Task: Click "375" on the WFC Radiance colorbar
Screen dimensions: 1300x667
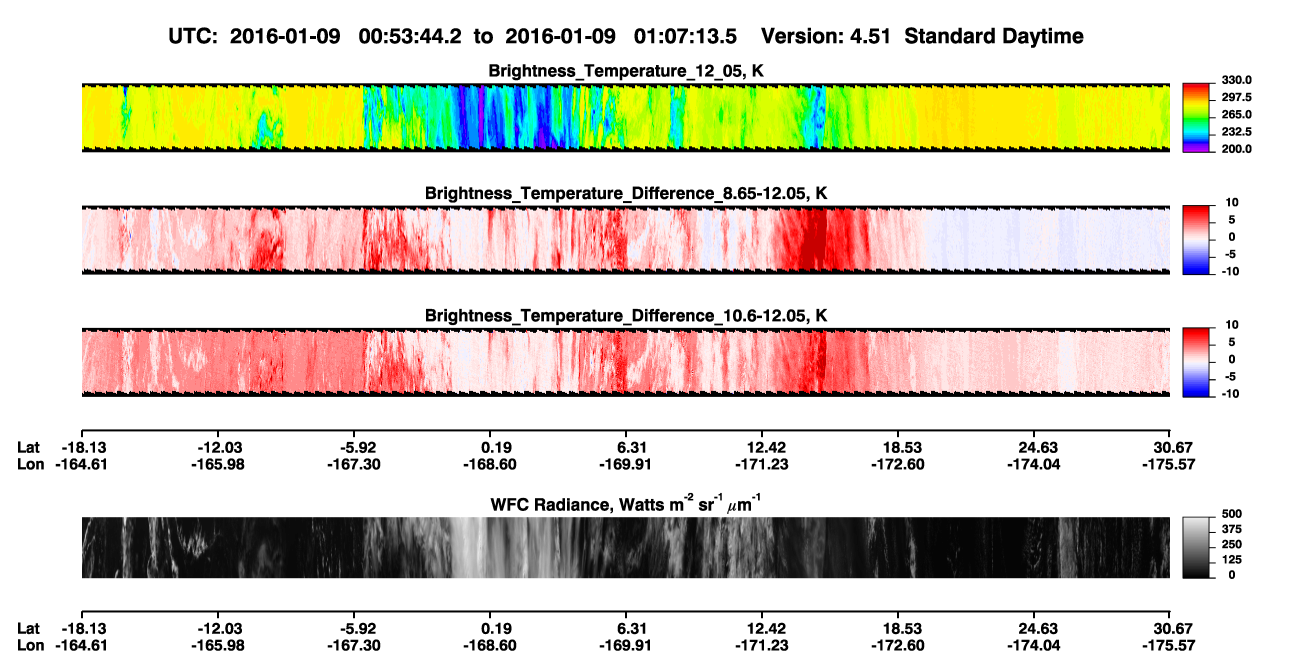Action: [1234, 532]
